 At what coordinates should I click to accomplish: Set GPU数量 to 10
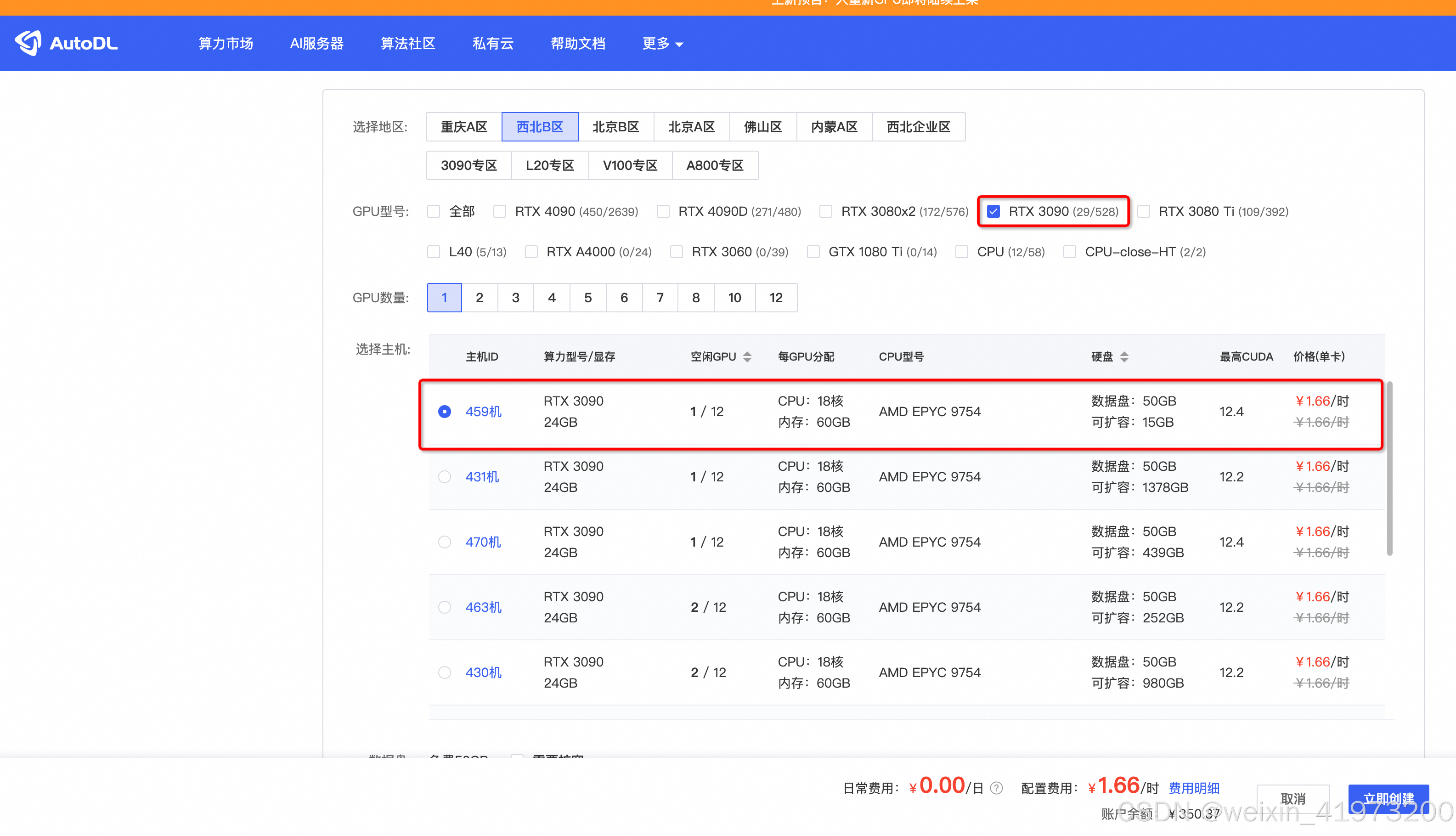click(735, 298)
